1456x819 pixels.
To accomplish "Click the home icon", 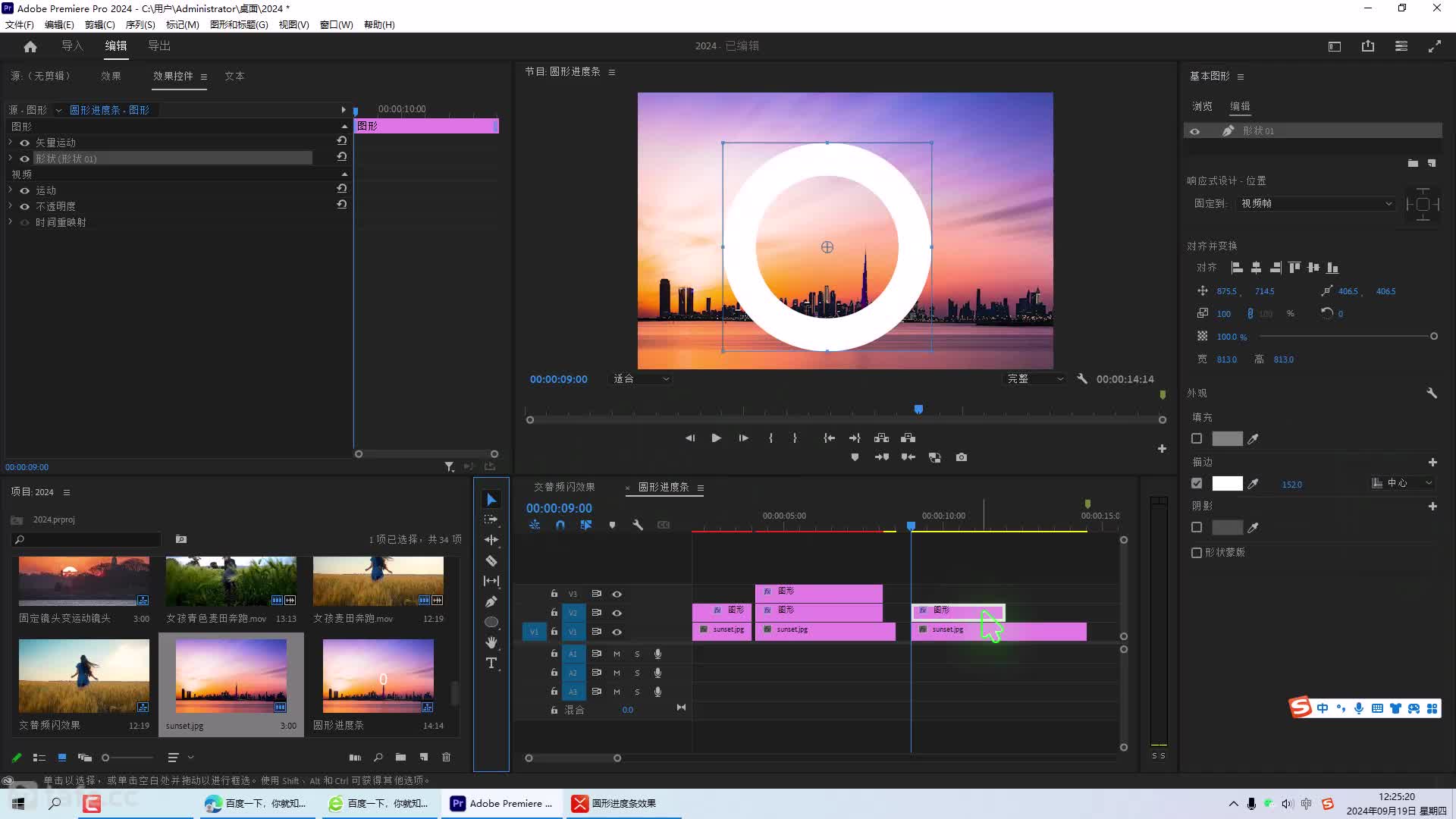I will (30, 46).
